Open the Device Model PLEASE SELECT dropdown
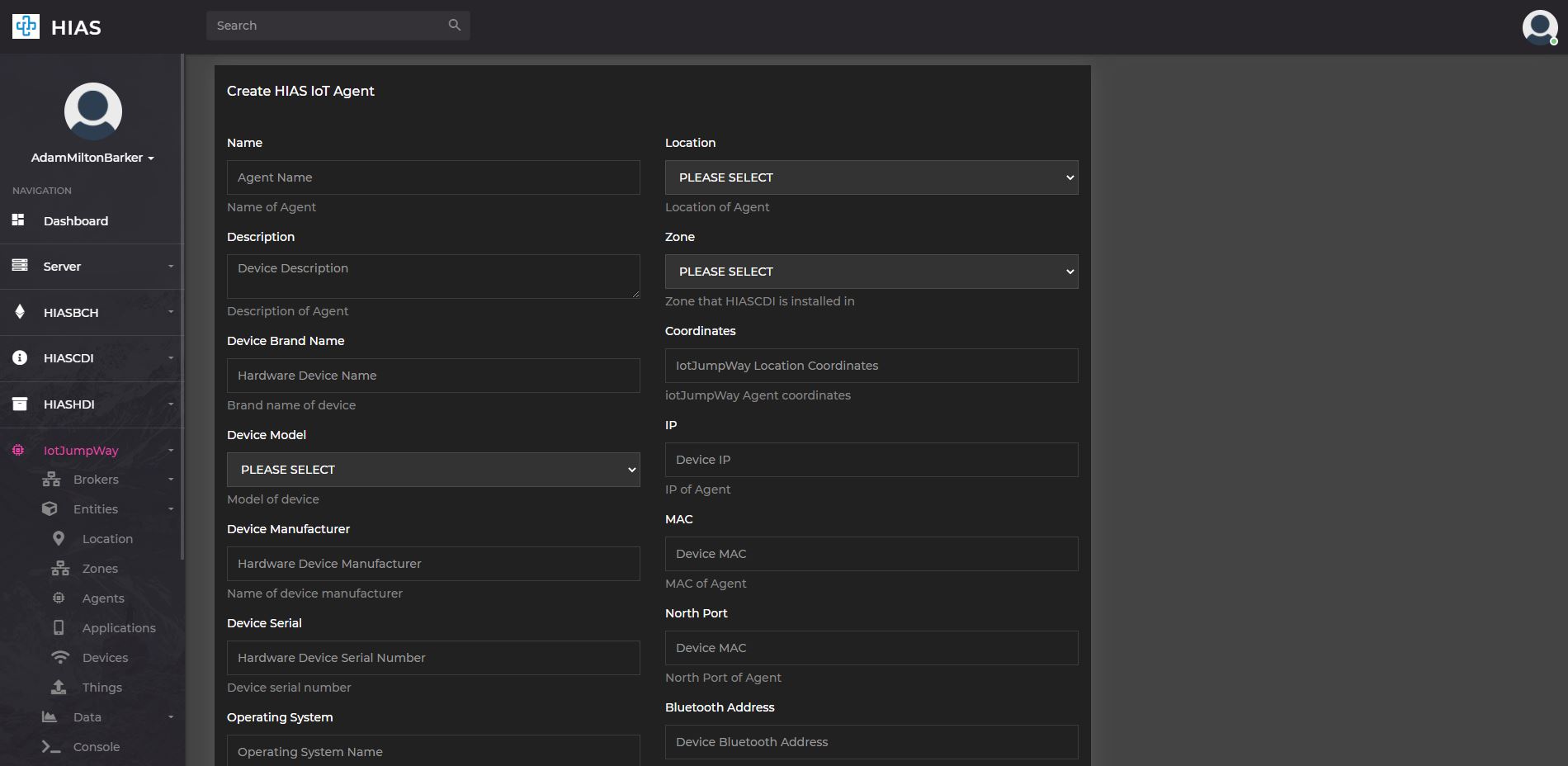1568x766 pixels. [x=433, y=470]
